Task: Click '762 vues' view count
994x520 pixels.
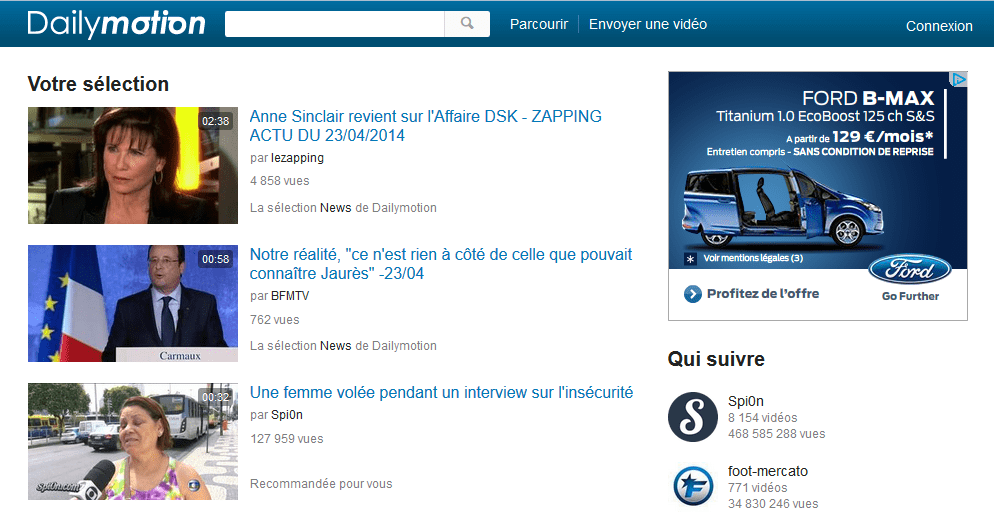Action: pos(274,320)
